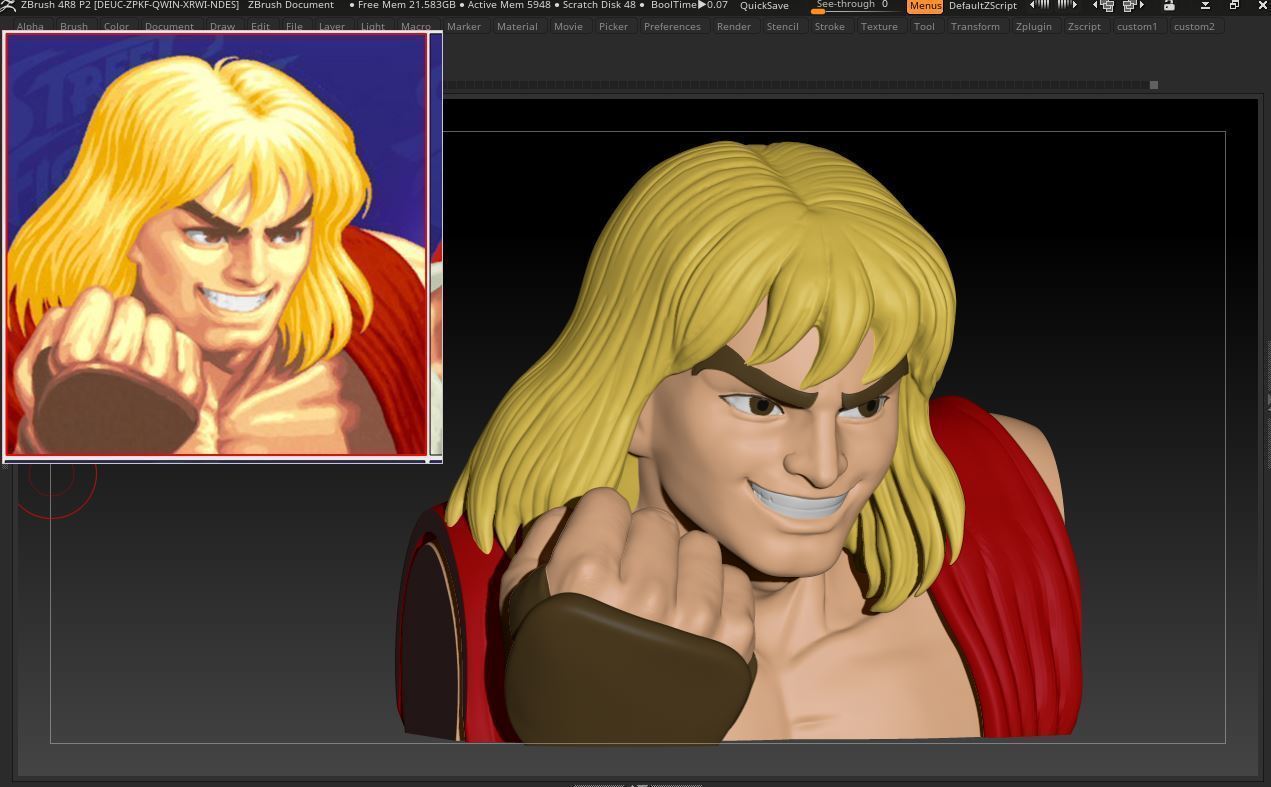1271x787 pixels.
Task: Open the Picker menu
Action: [x=613, y=26]
